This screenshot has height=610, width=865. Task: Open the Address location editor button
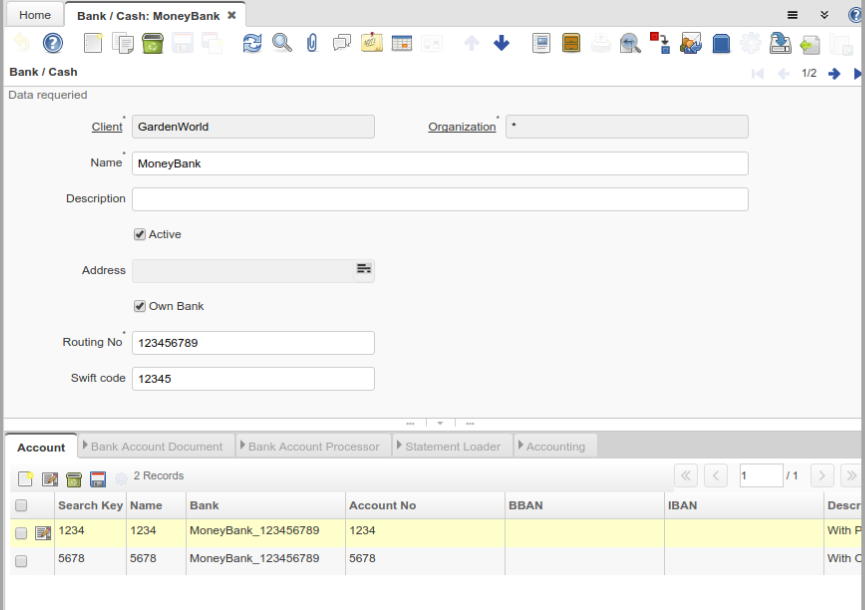[364, 269]
